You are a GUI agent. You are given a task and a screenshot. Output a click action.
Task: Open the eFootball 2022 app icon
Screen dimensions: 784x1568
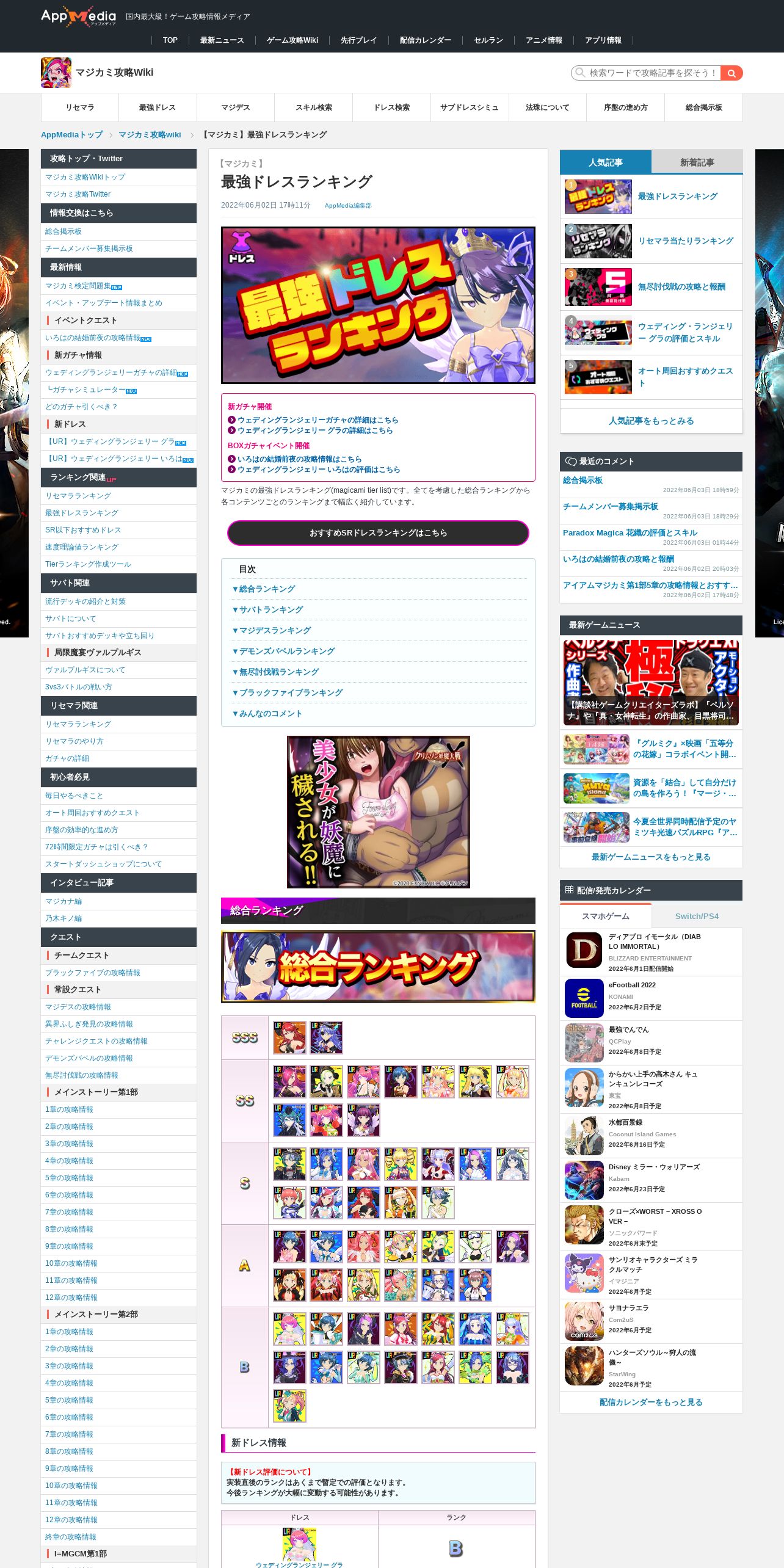click(584, 998)
